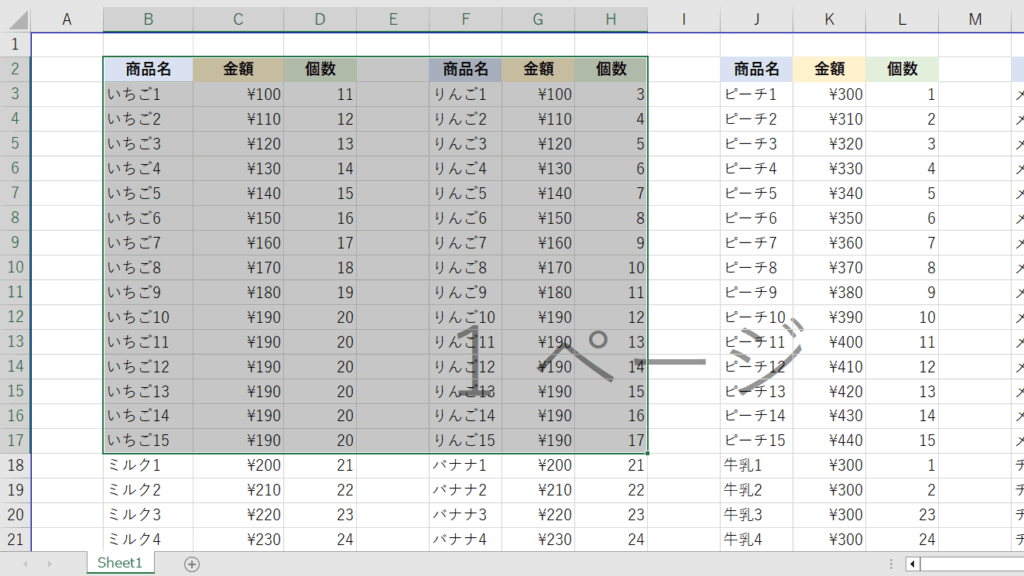Click previous sheet navigation arrow
Screen dimensions: 1024x576
coord(25,564)
